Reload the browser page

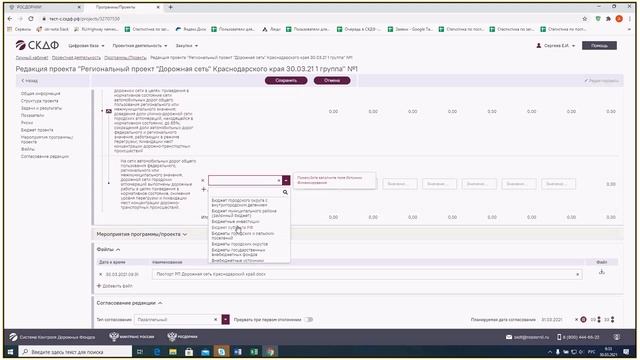[31, 19]
